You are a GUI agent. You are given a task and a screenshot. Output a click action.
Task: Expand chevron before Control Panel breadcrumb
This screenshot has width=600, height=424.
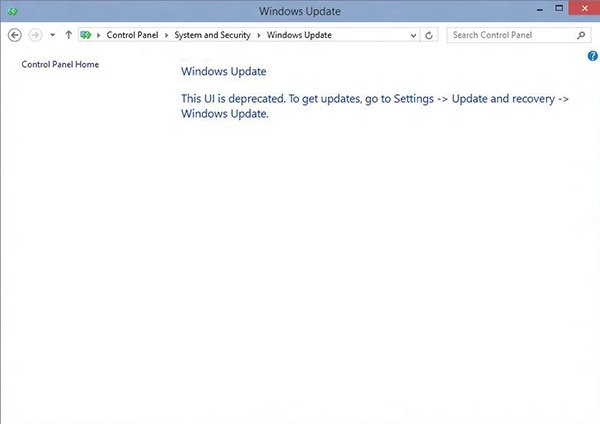pyautogui.click(x=98, y=35)
